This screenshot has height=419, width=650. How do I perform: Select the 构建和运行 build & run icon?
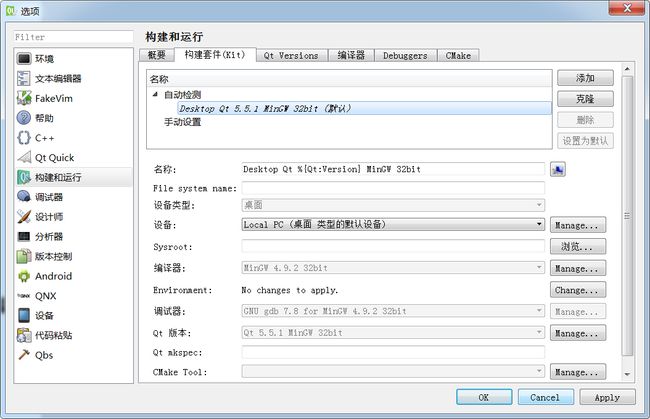pyautogui.click(x=24, y=177)
